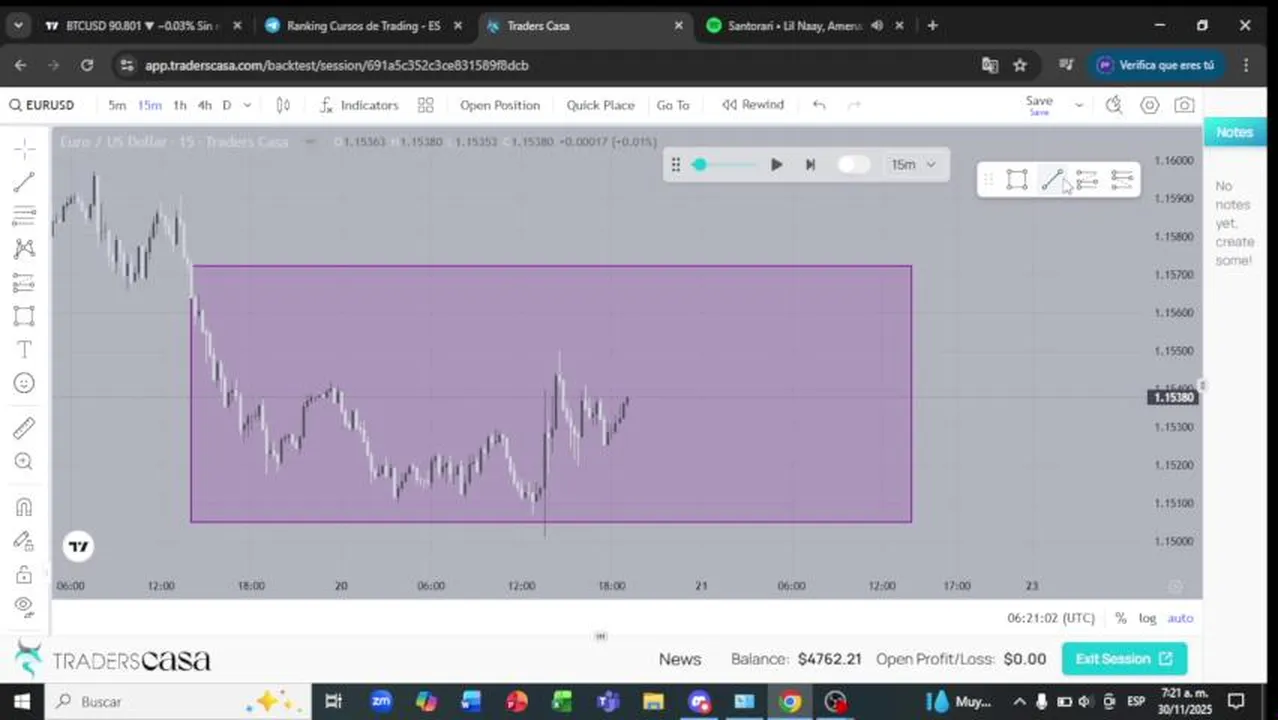This screenshot has width=1278, height=720.
Task: Toggle the switch in replay toolbar
Action: coord(853,165)
